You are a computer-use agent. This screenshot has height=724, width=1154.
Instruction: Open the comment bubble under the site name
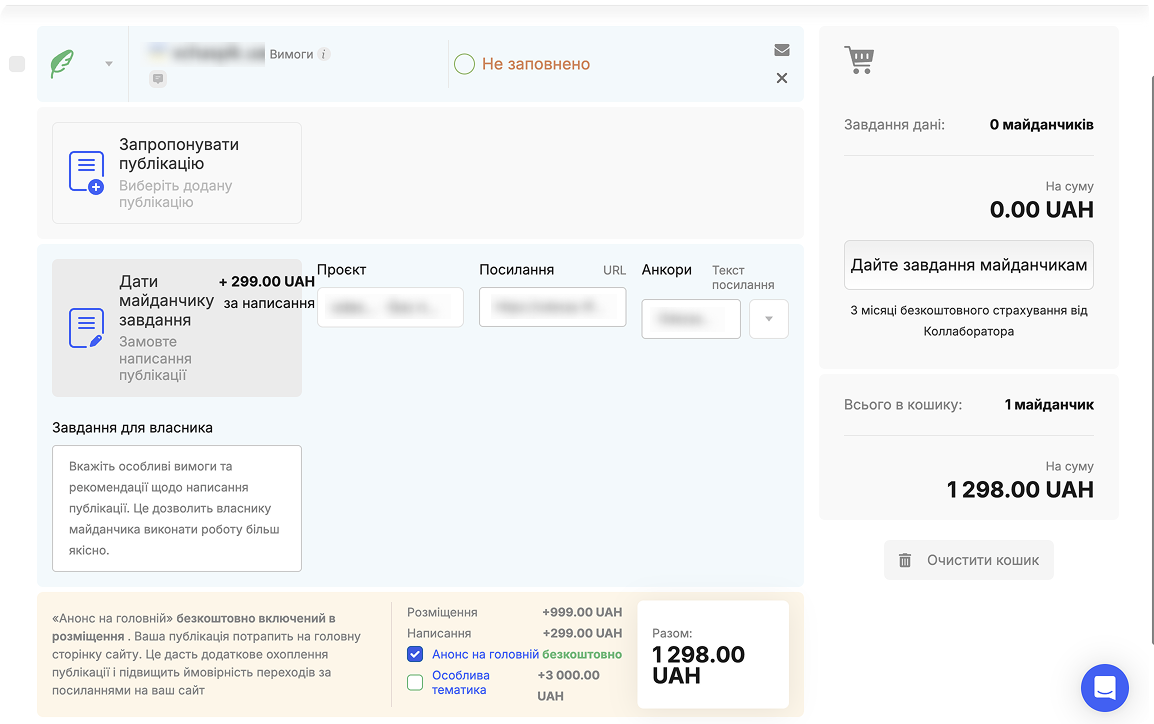click(157, 79)
